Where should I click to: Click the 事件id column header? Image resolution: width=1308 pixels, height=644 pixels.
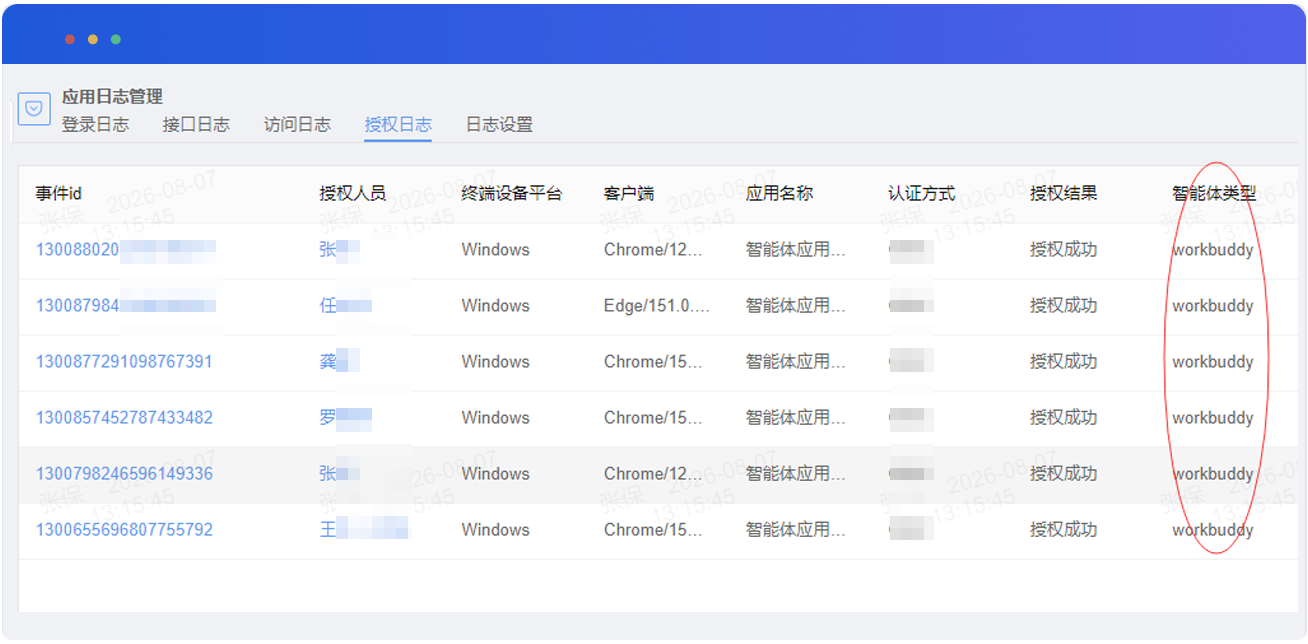[59, 194]
